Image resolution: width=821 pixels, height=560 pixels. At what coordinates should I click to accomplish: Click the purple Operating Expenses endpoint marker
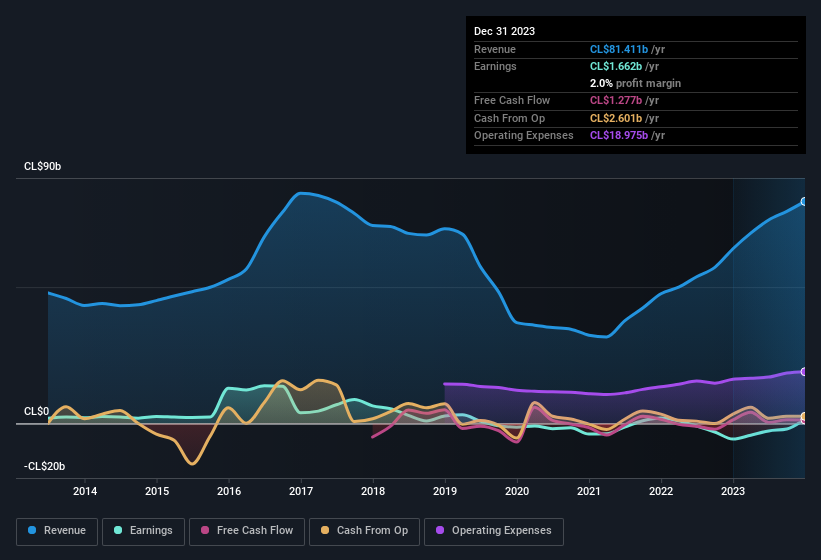click(x=804, y=372)
